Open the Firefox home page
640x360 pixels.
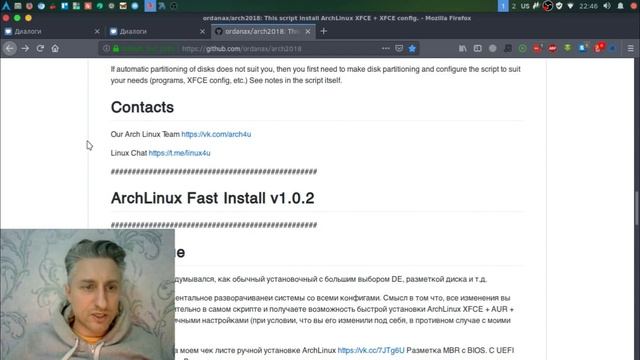coord(55,49)
